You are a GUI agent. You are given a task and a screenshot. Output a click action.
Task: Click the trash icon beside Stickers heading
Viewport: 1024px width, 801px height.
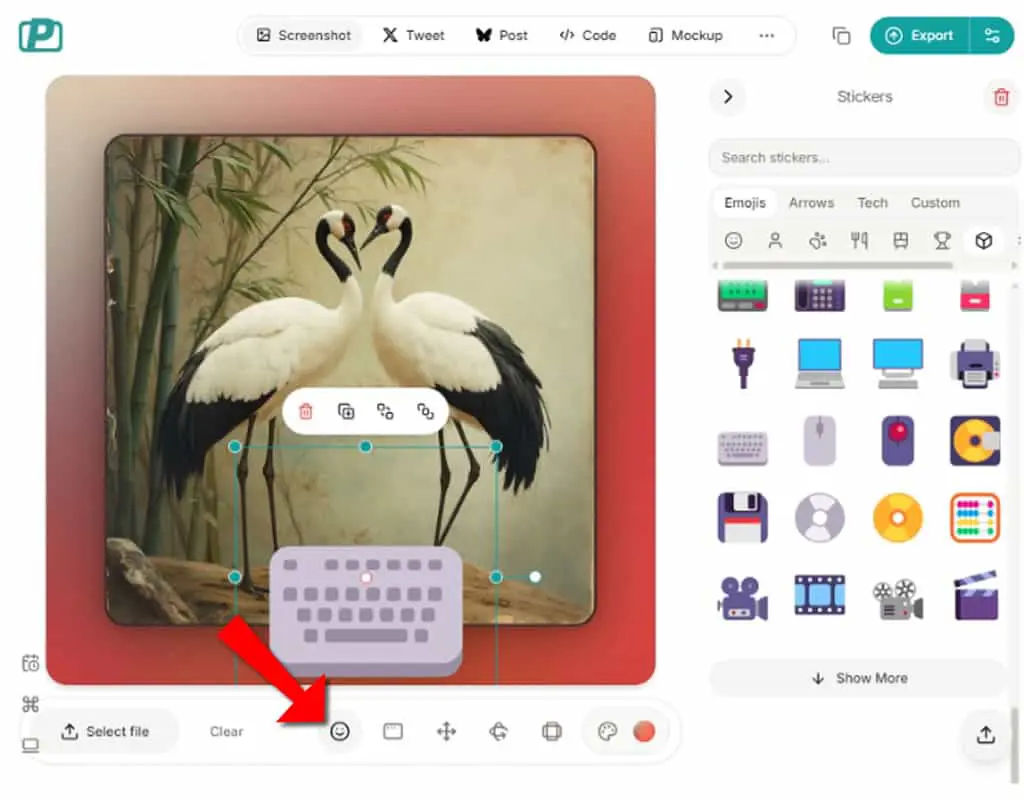pos(1001,97)
